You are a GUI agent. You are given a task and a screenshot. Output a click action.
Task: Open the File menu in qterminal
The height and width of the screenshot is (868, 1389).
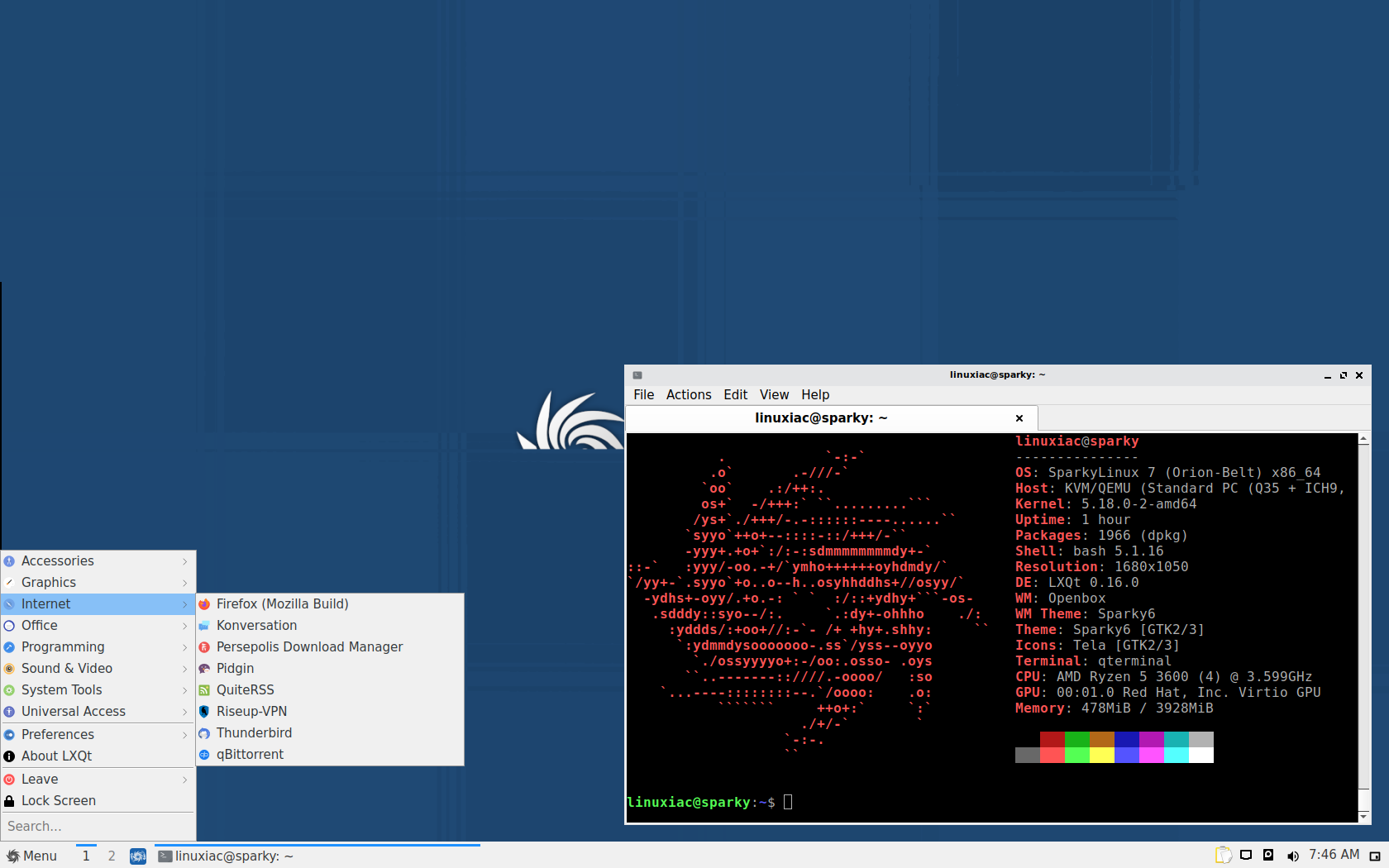[x=643, y=395]
